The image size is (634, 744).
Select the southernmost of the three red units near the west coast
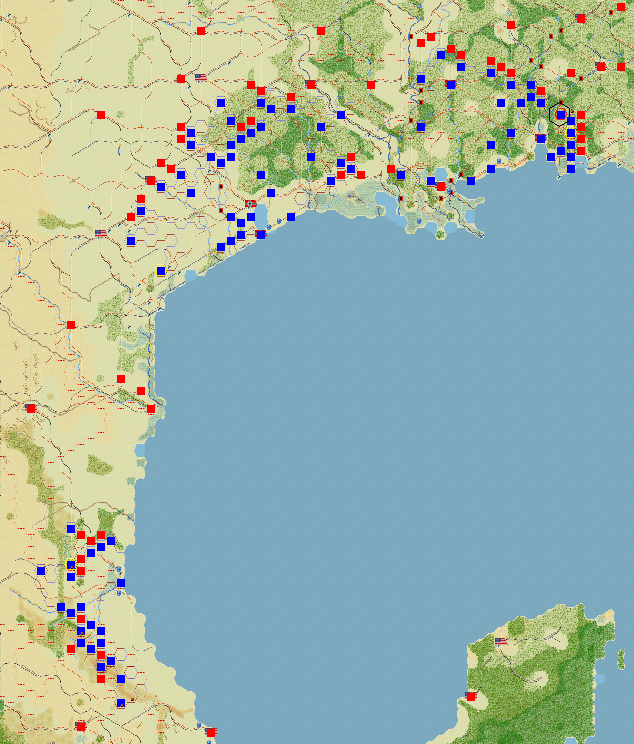151,409
